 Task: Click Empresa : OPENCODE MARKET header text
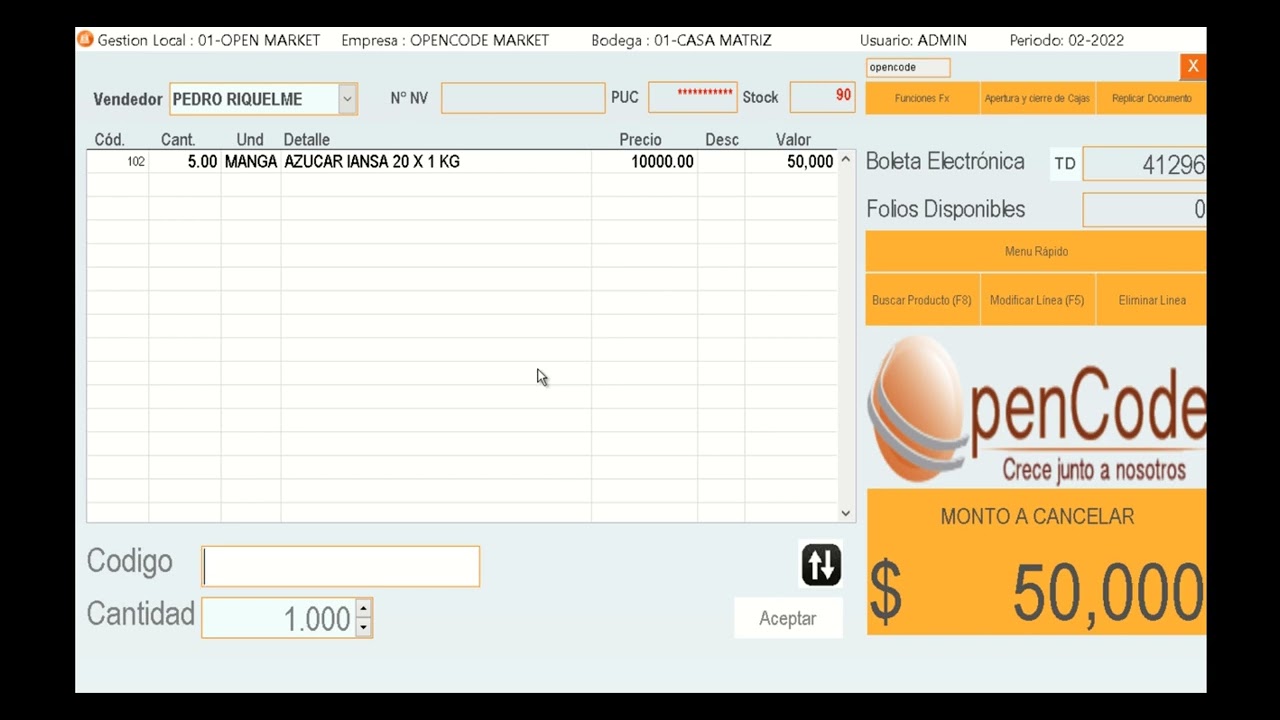click(445, 40)
